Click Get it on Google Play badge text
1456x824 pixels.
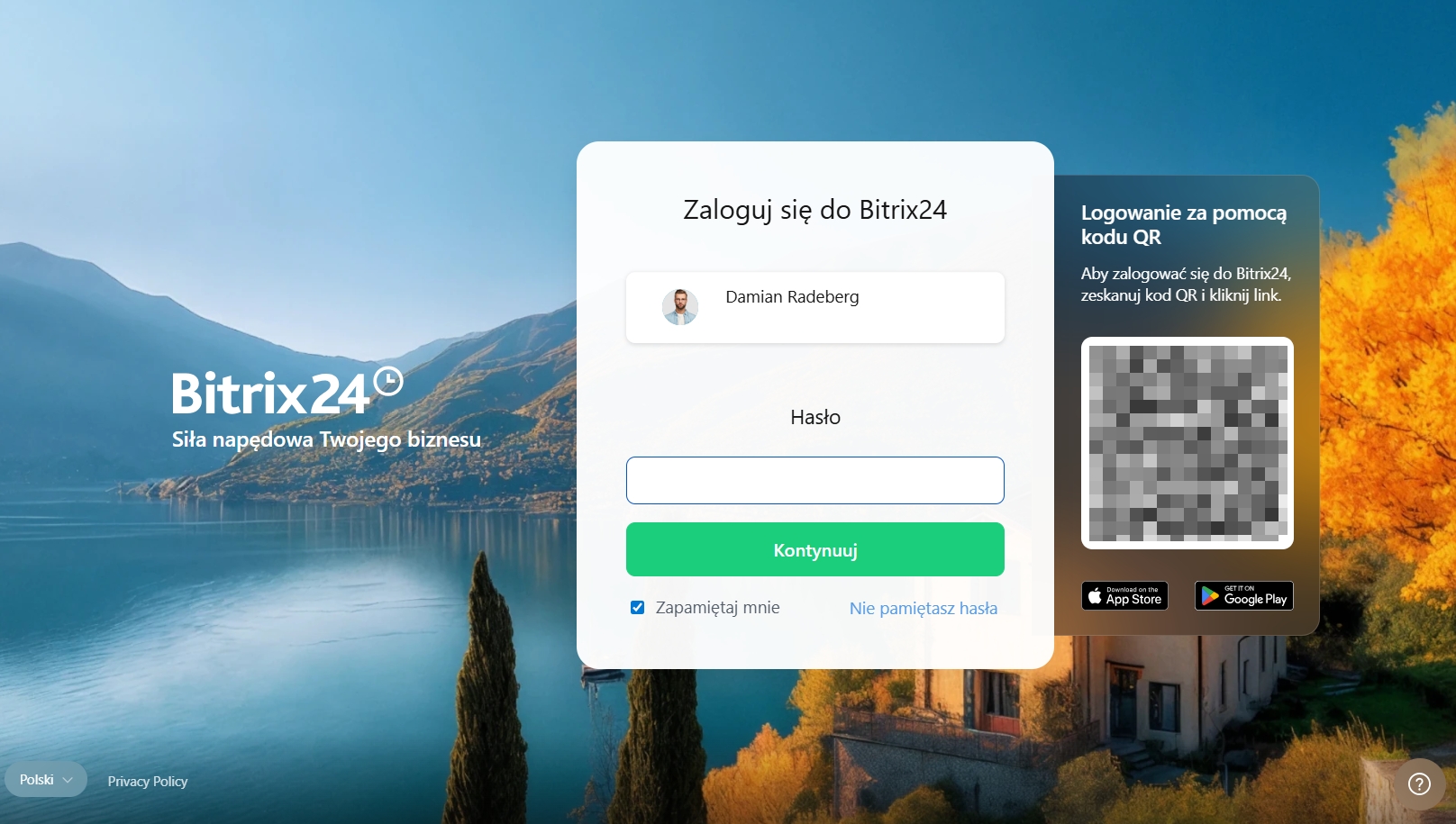[1255, 595]
